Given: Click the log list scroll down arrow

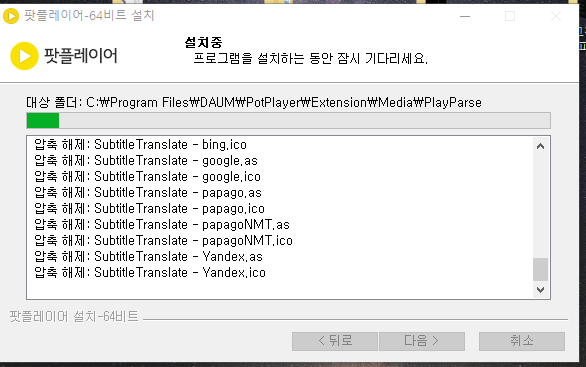Looking at the screenshot, I should pyautogui.click(x=540, y=290).
